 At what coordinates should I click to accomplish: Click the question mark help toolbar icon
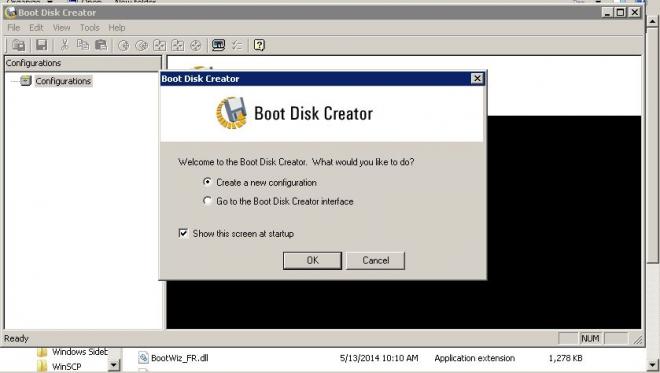(259, 45)
